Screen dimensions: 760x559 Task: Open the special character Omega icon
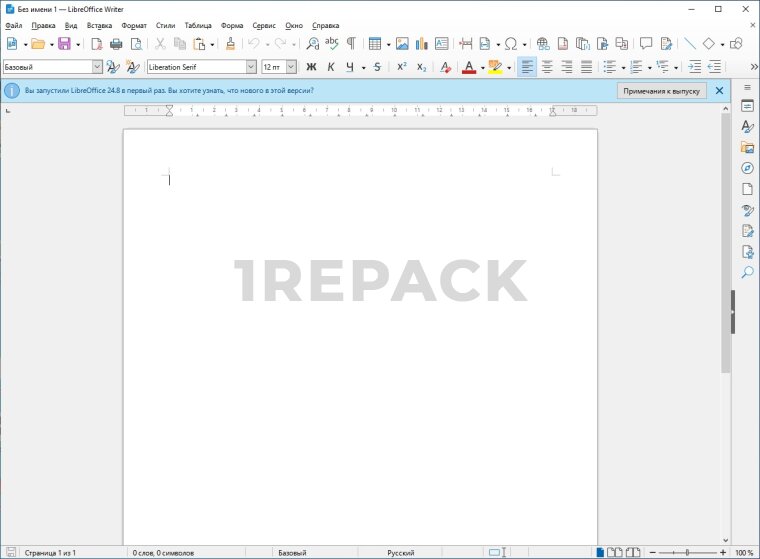tap(511, 44)
